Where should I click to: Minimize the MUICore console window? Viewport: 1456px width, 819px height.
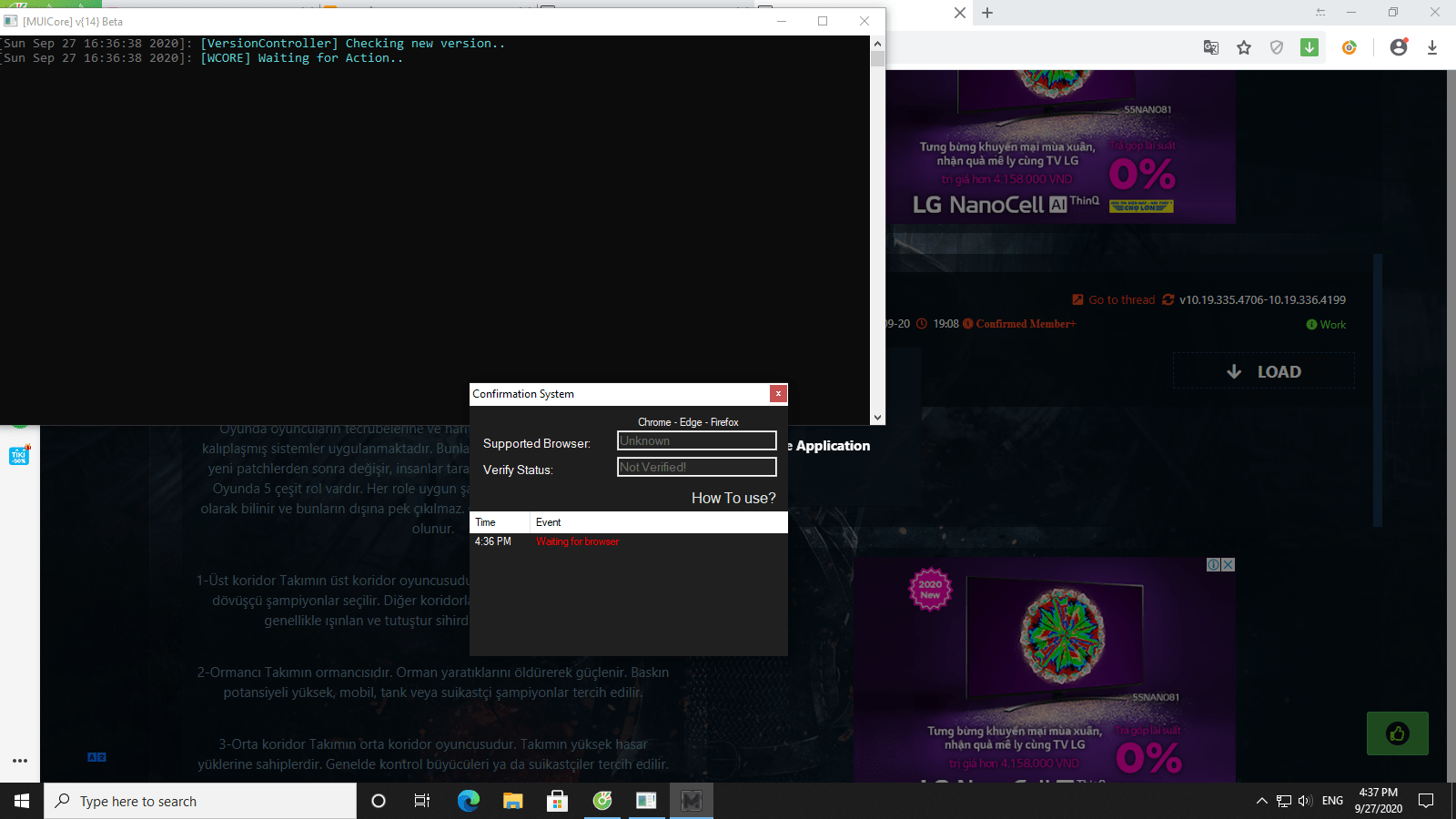pos(781,21)
